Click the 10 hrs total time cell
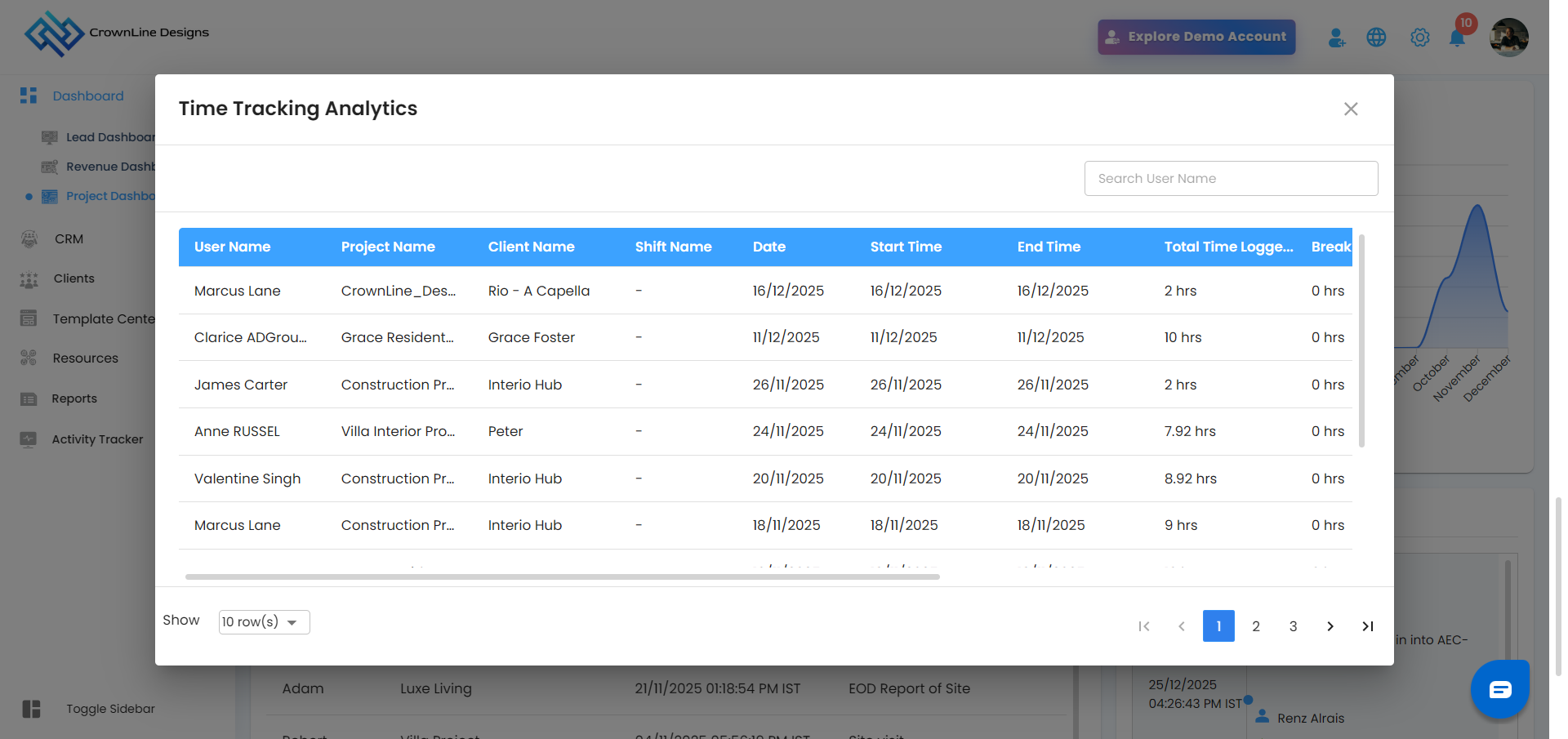Screen dimensions: 1568x739 (1183, 337)
